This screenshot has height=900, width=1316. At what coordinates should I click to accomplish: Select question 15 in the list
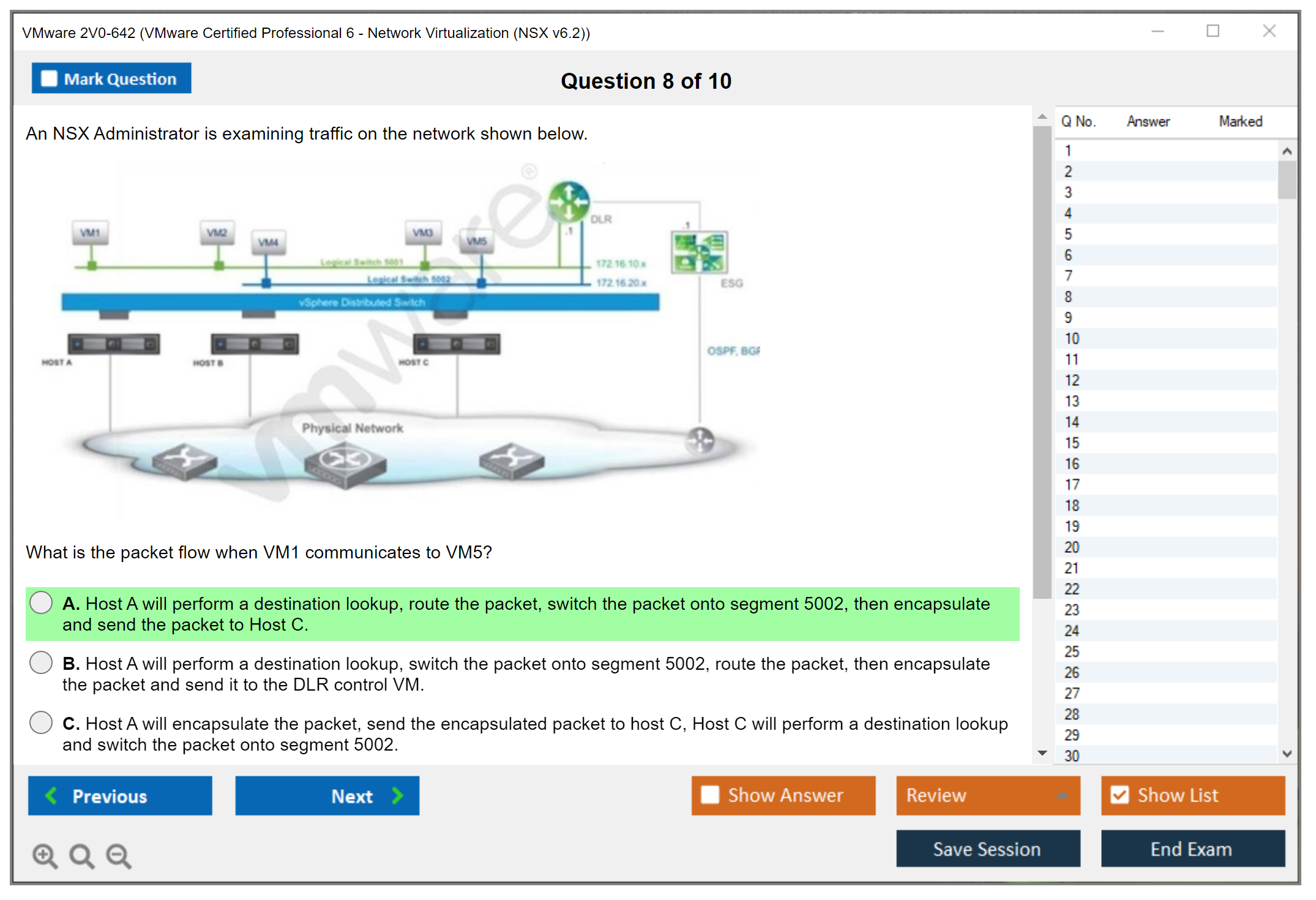pyautogui.click(x=1072, y=443)
